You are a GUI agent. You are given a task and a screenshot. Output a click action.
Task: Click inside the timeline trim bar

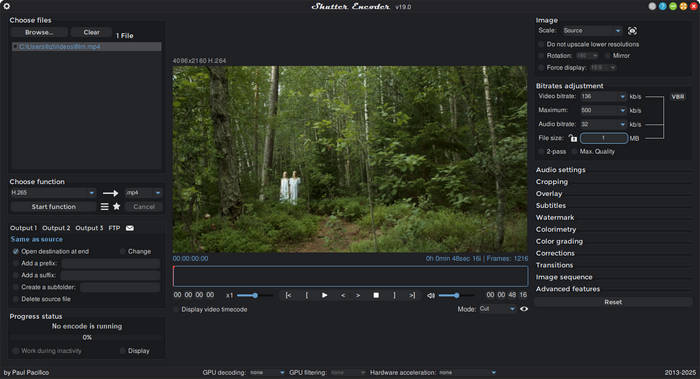350,276
